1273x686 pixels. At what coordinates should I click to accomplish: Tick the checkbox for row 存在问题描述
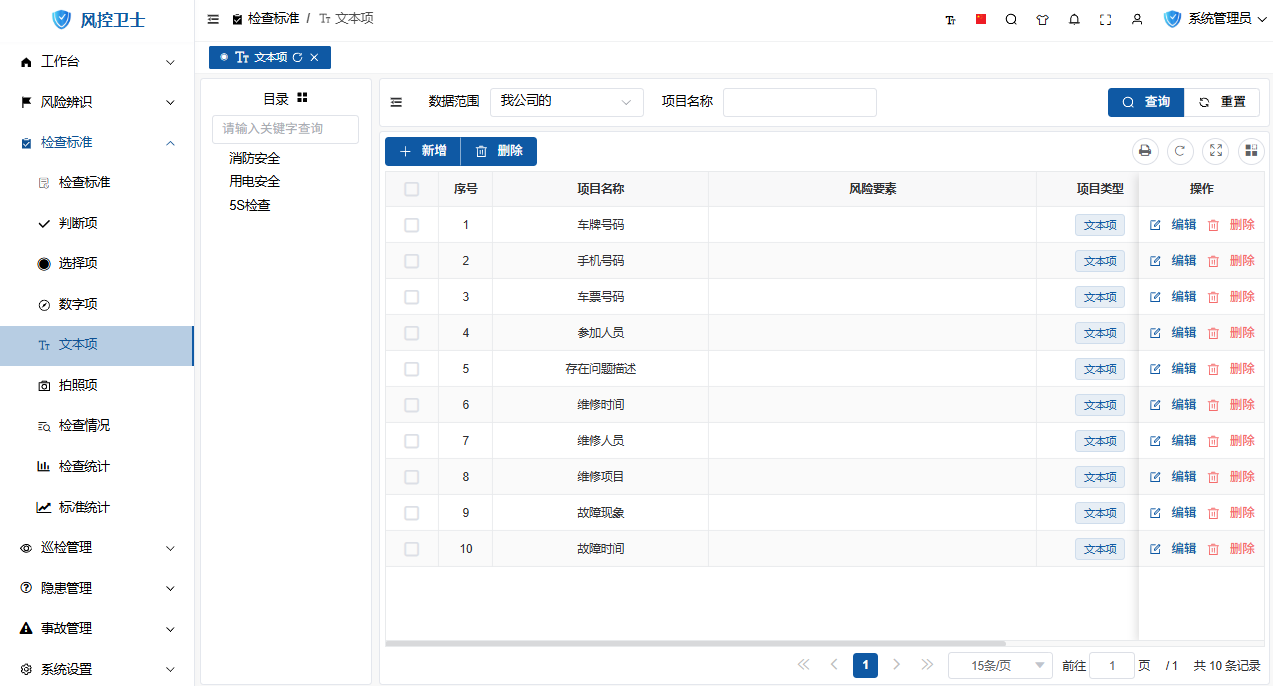tap(411, 369)
